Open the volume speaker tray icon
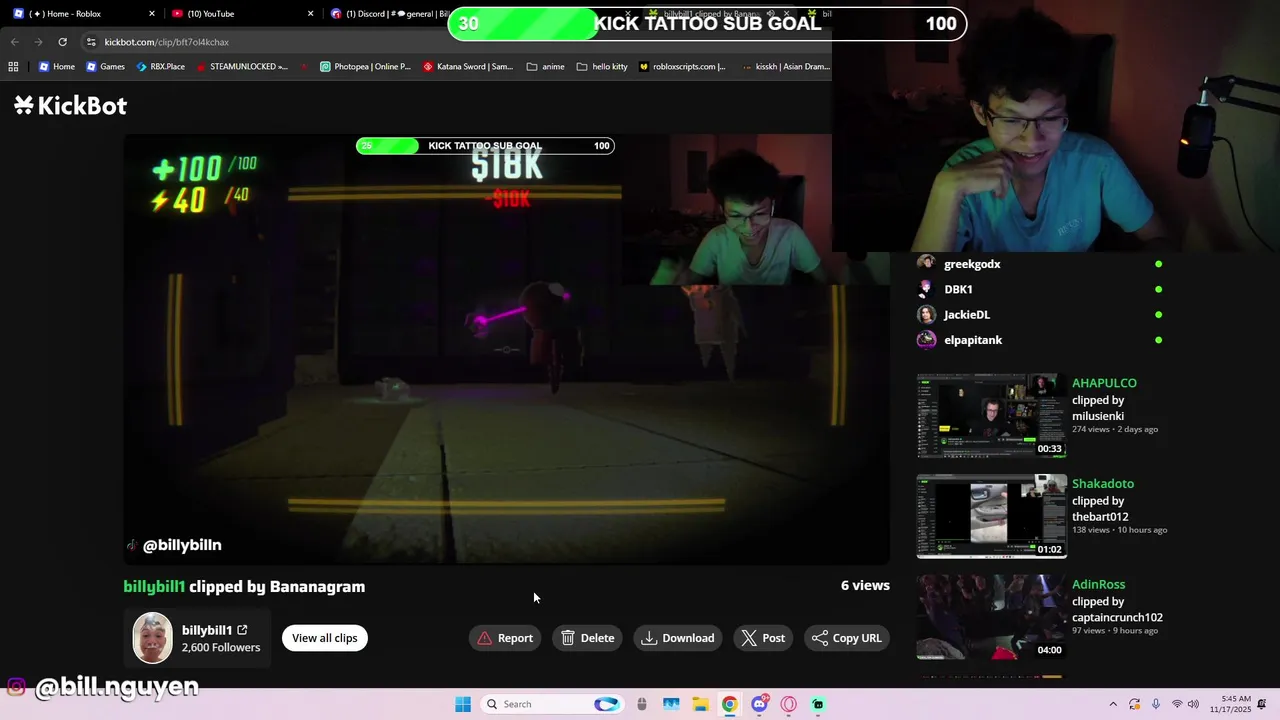This screenshot has width=1280, height=720. [1193, 704]
